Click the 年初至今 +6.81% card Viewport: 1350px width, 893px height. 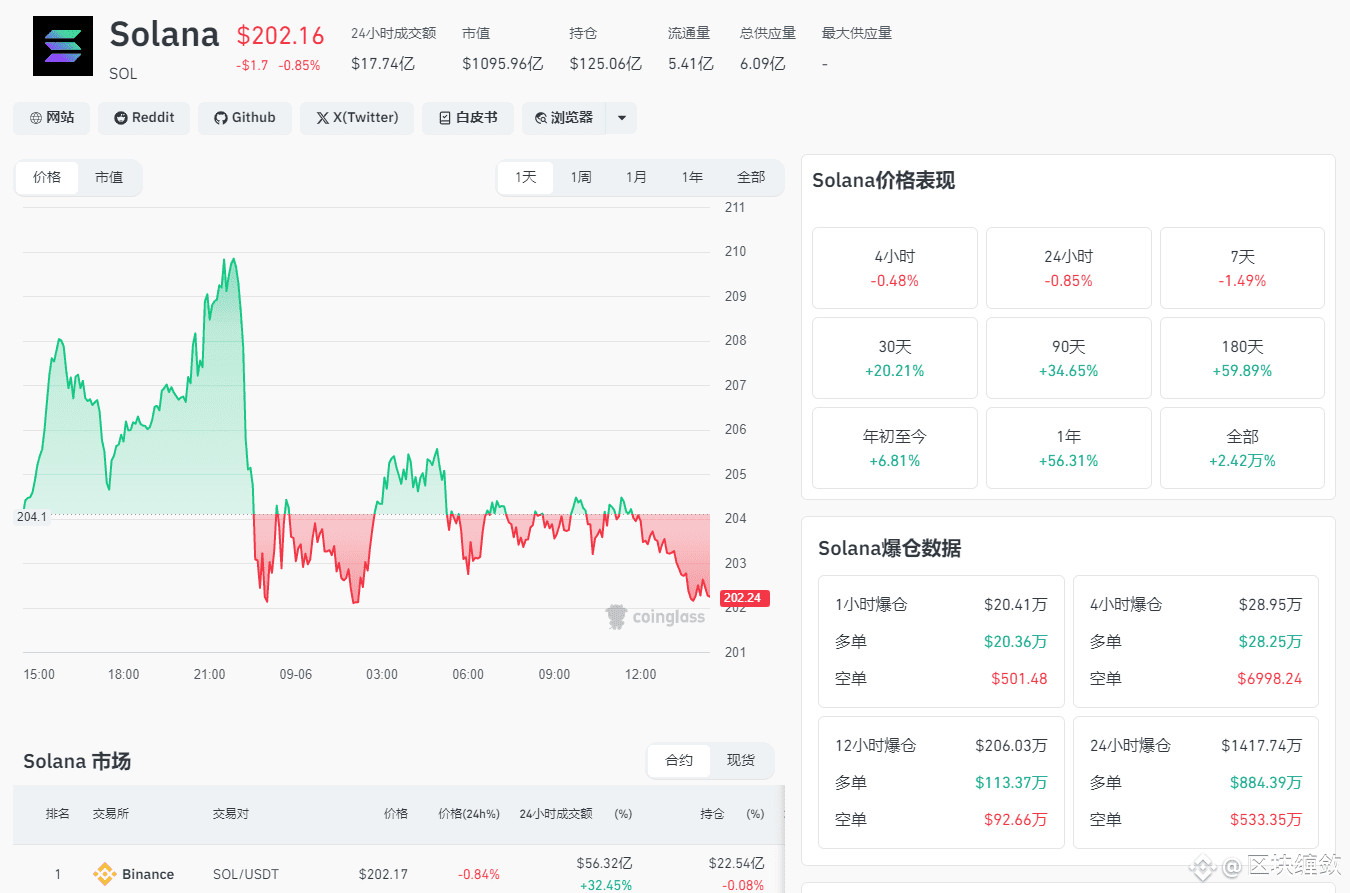point(895,448)
